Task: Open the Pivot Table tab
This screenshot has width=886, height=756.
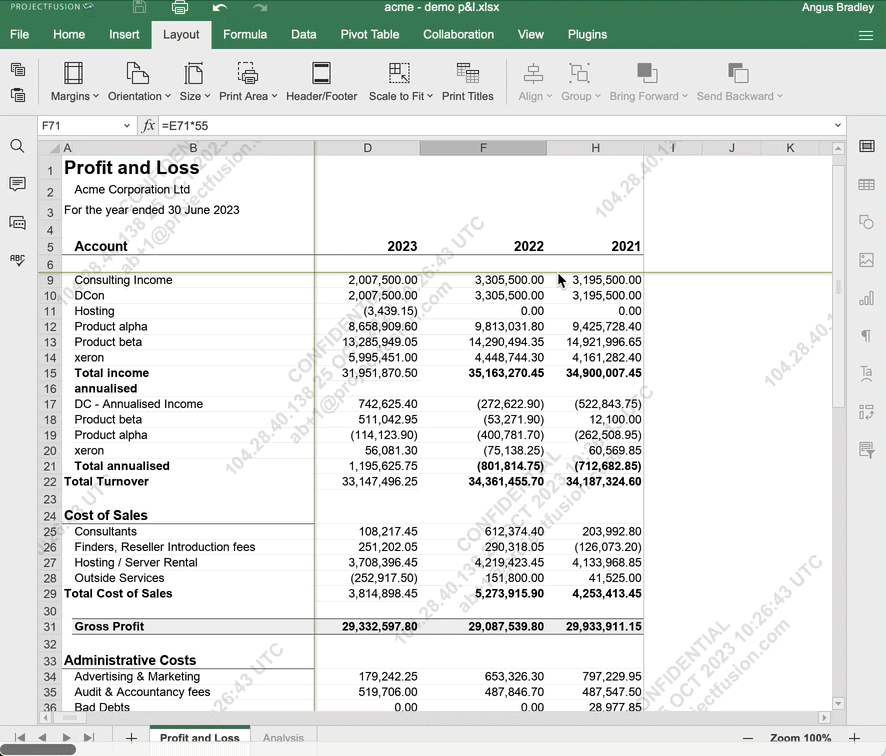Action: point(369,34)
